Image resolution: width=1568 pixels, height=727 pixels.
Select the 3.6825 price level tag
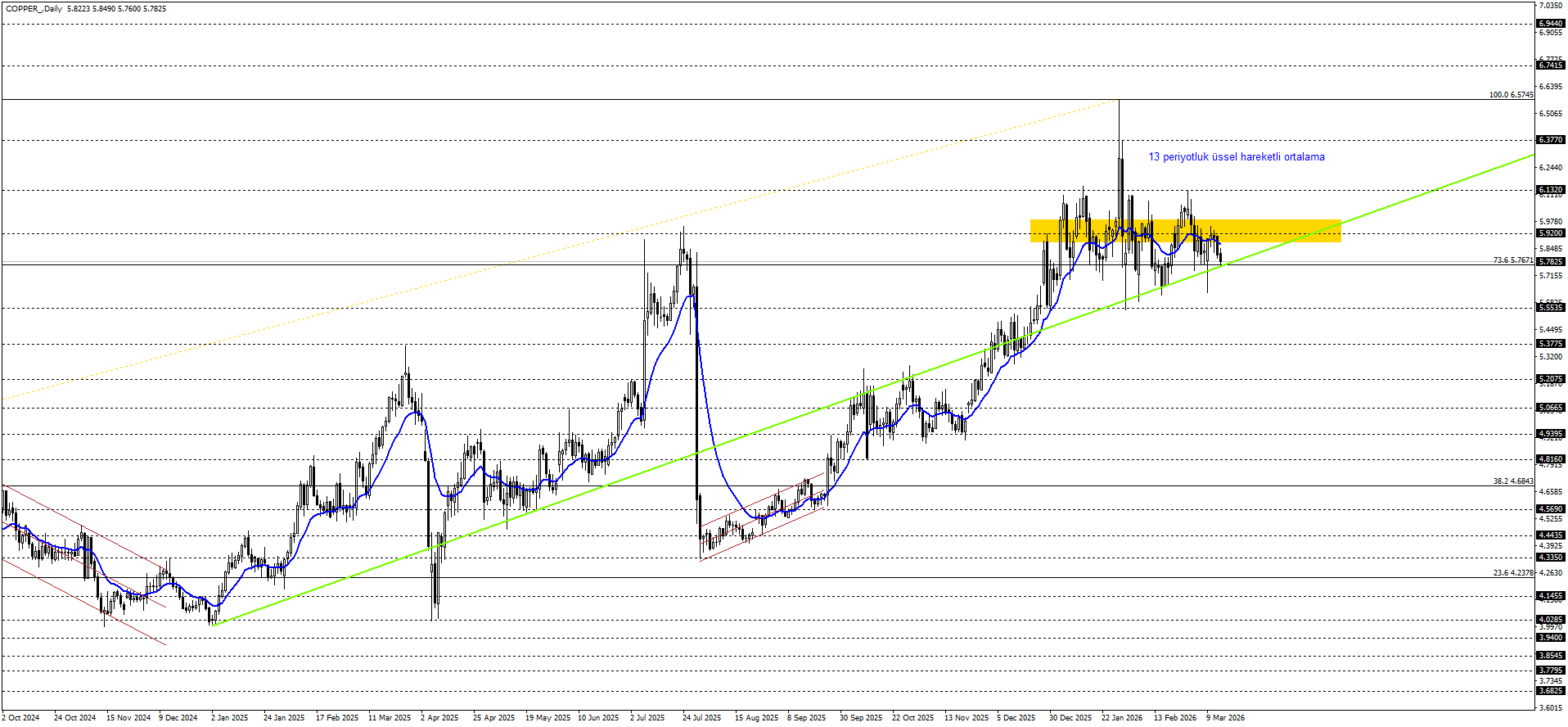1551,691
